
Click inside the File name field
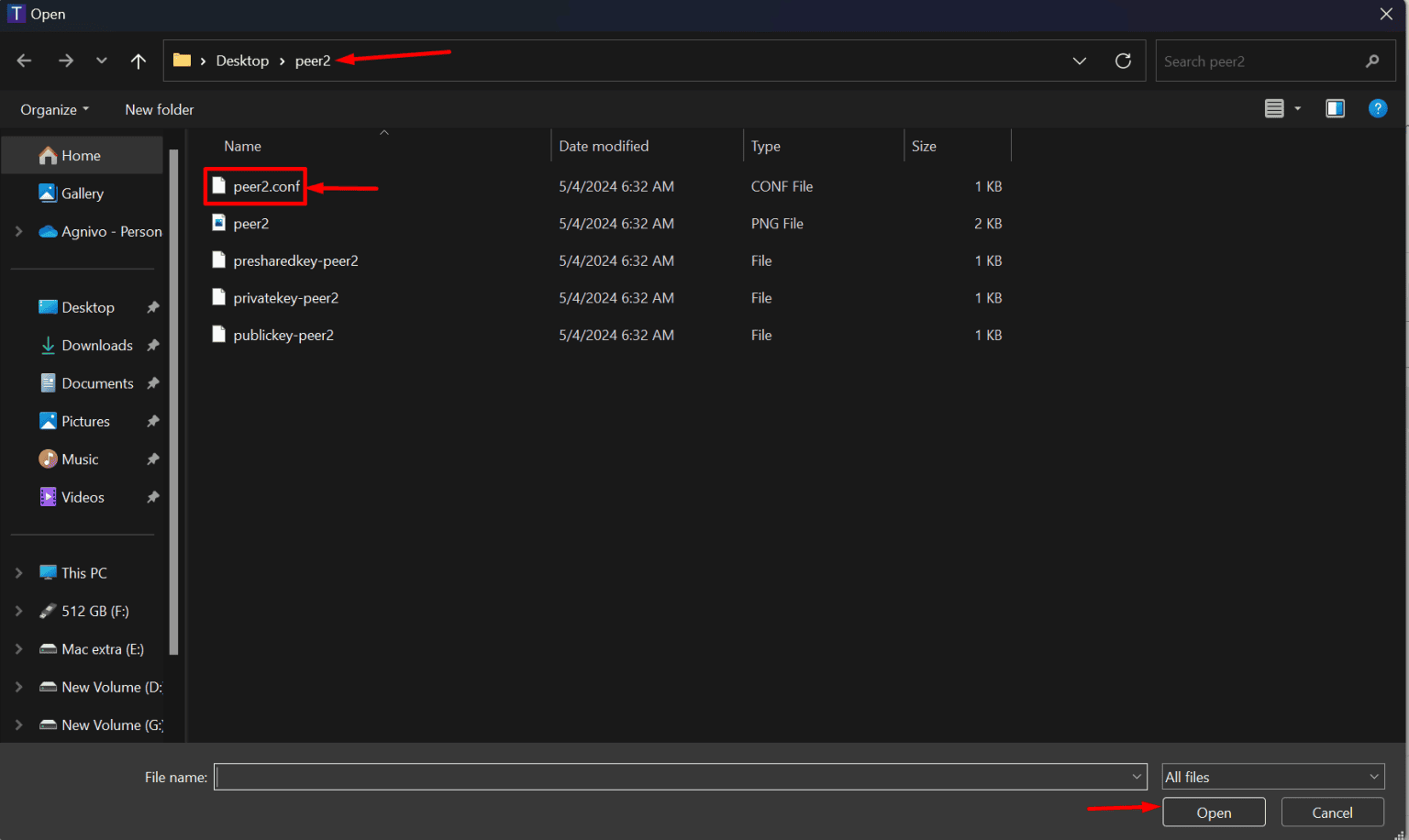(679, 777)
